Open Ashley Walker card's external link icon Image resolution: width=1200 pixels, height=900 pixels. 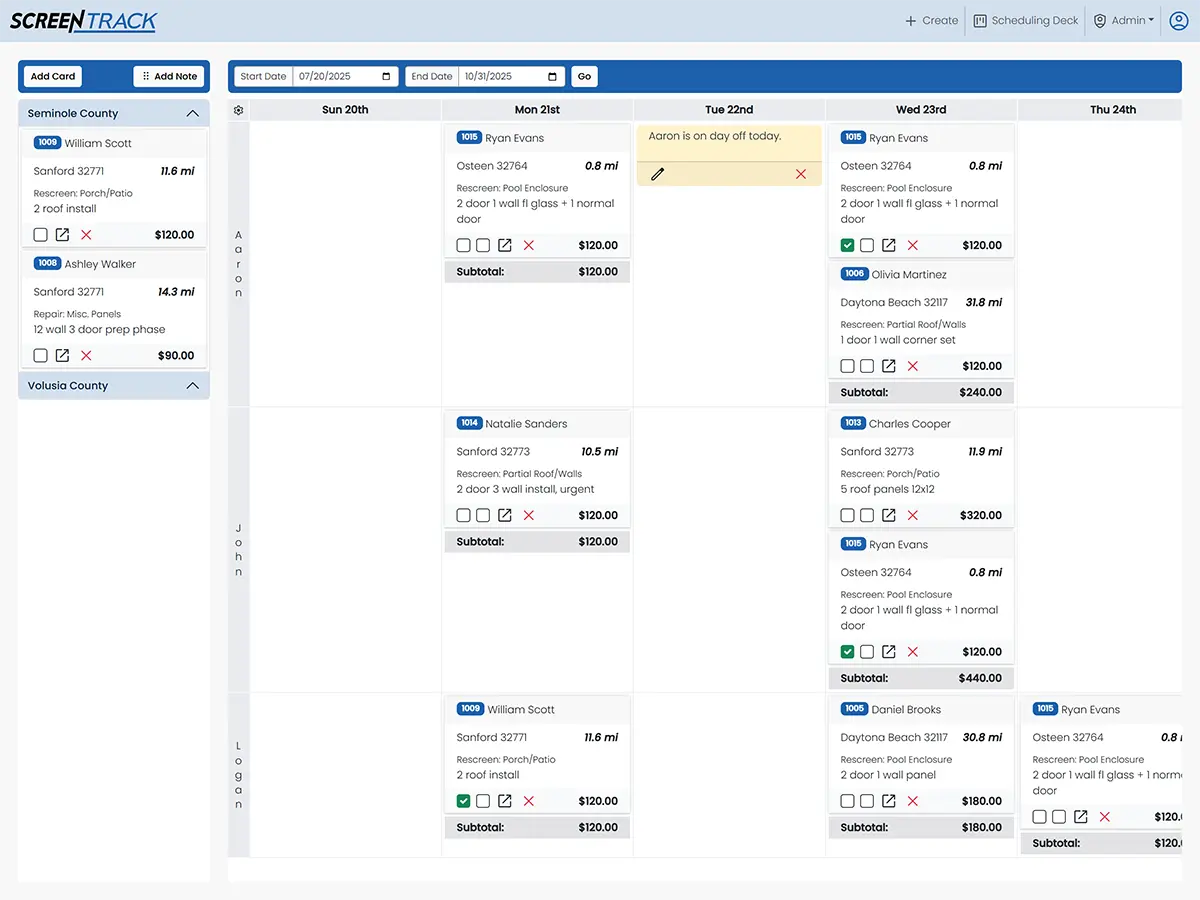[x=62, y=355]
